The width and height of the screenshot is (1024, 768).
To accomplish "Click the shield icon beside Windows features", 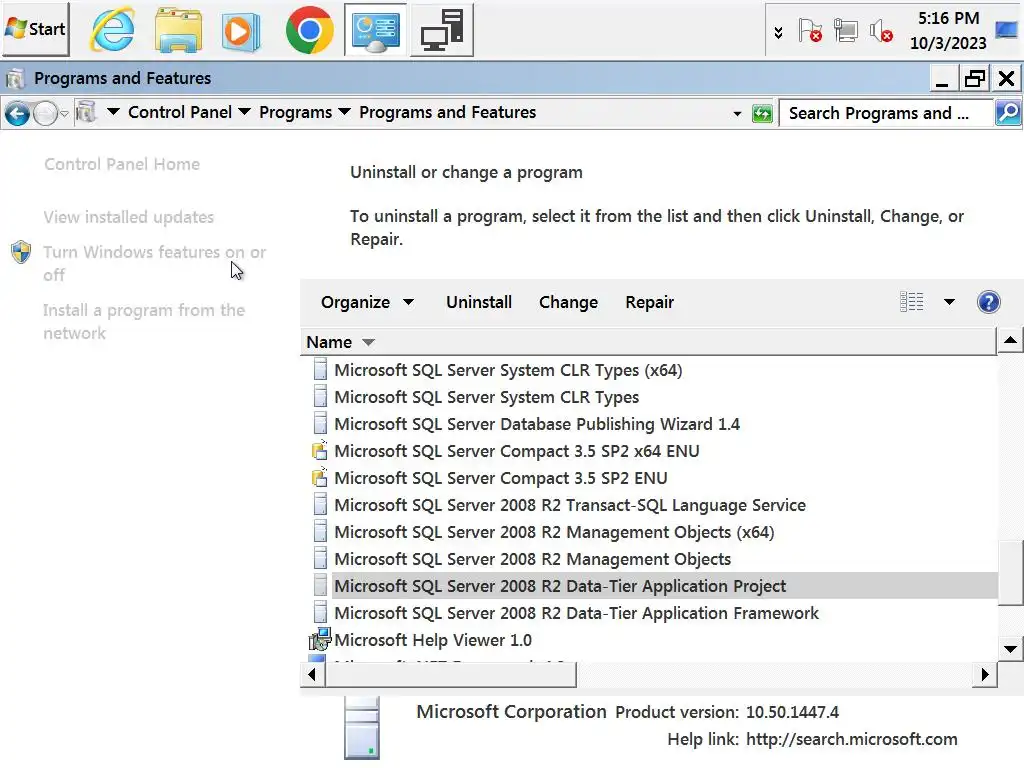I will 21,252.
